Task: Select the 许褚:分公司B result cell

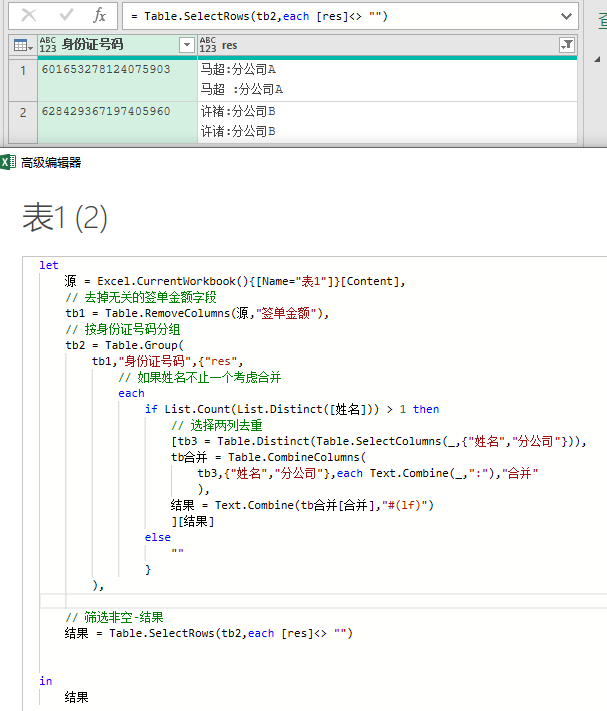Action: pyautogui.click(x=388, y=122)
